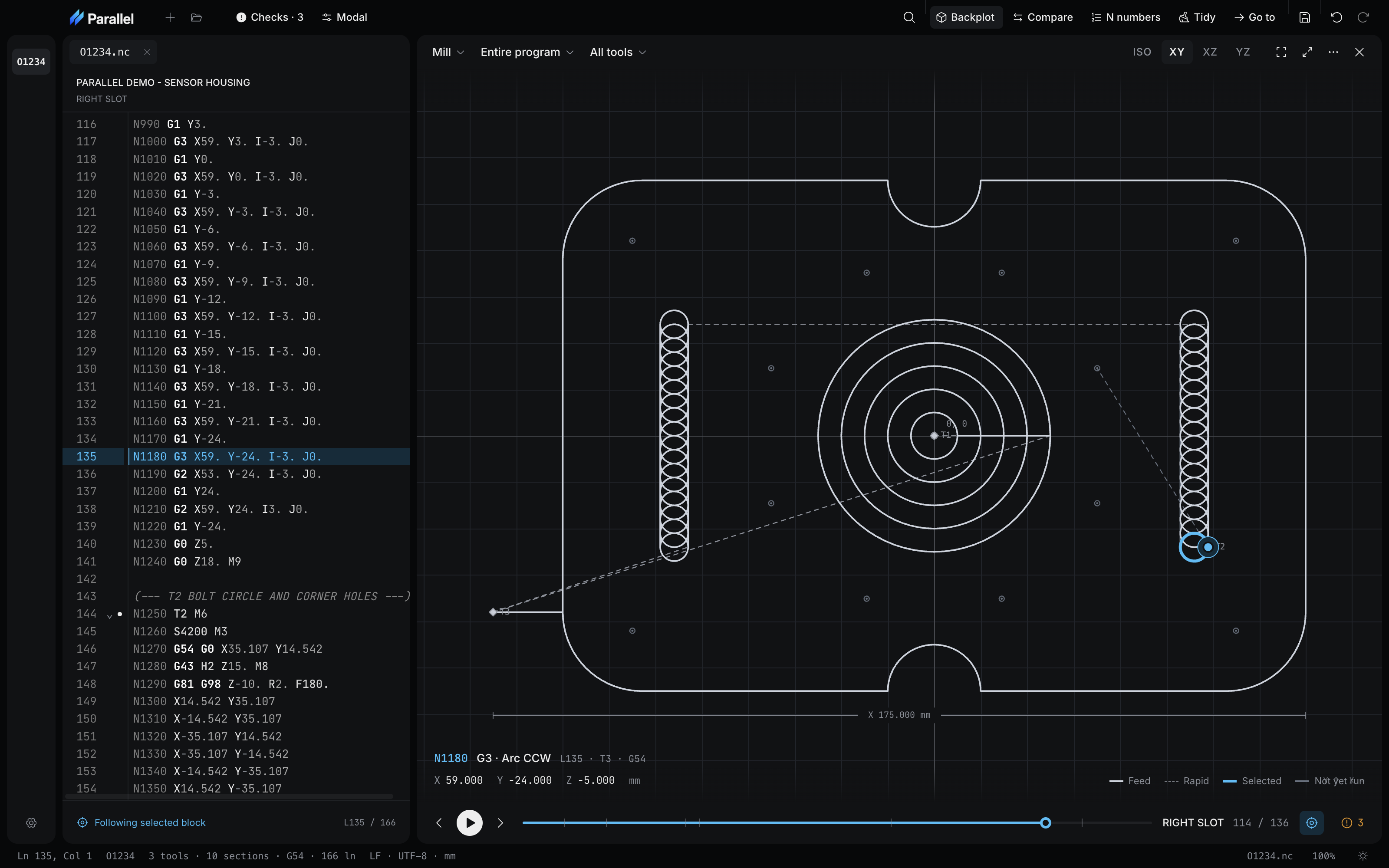Switch backplot to XZ view
The width and height of the screenshot is (1389, 868).
(1209, 52)
